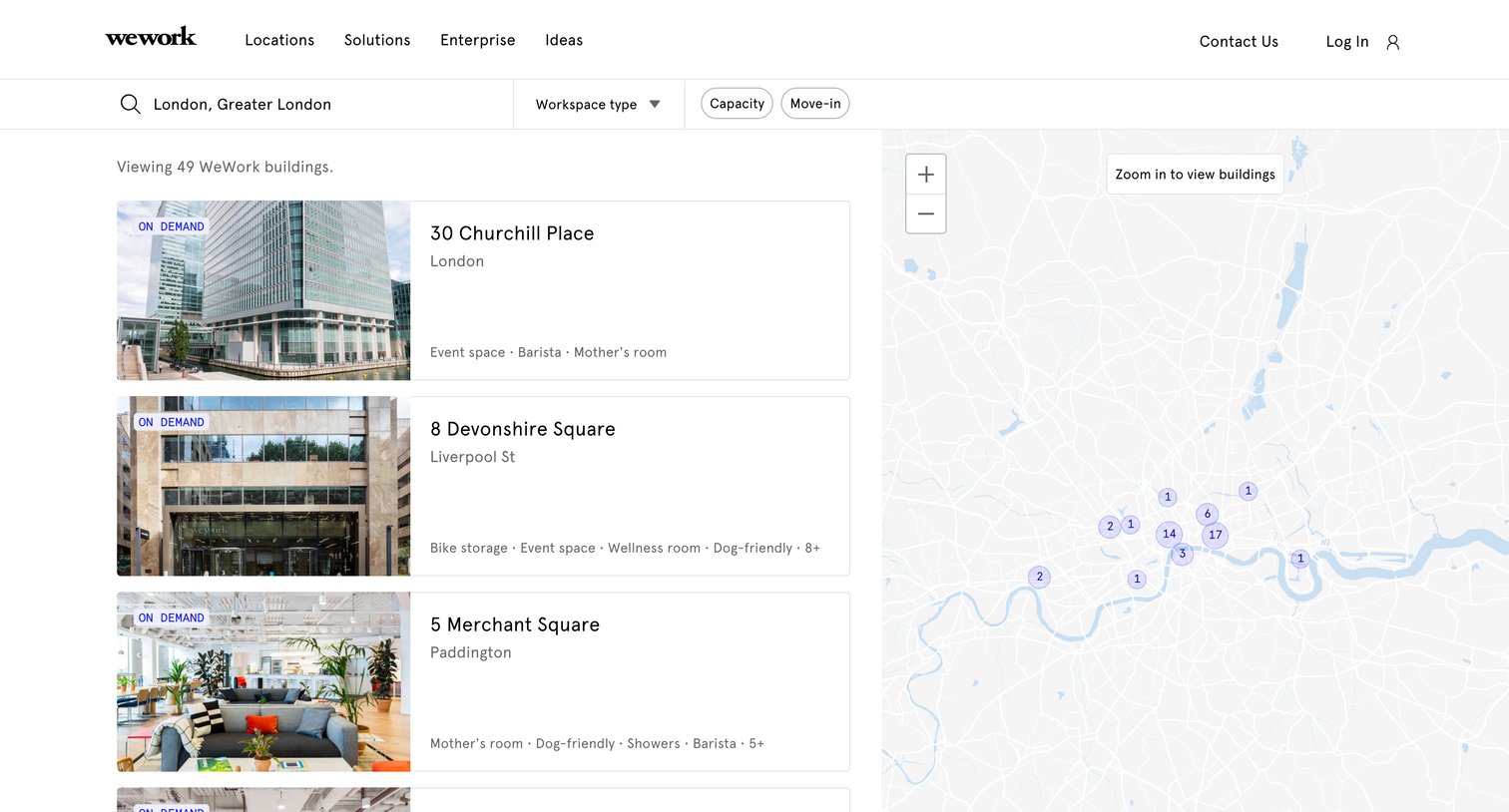Click On Demand badge on 30 Churchill Place
The image size is (1509, 812).
pyautogui.click(x=171, y=226)
